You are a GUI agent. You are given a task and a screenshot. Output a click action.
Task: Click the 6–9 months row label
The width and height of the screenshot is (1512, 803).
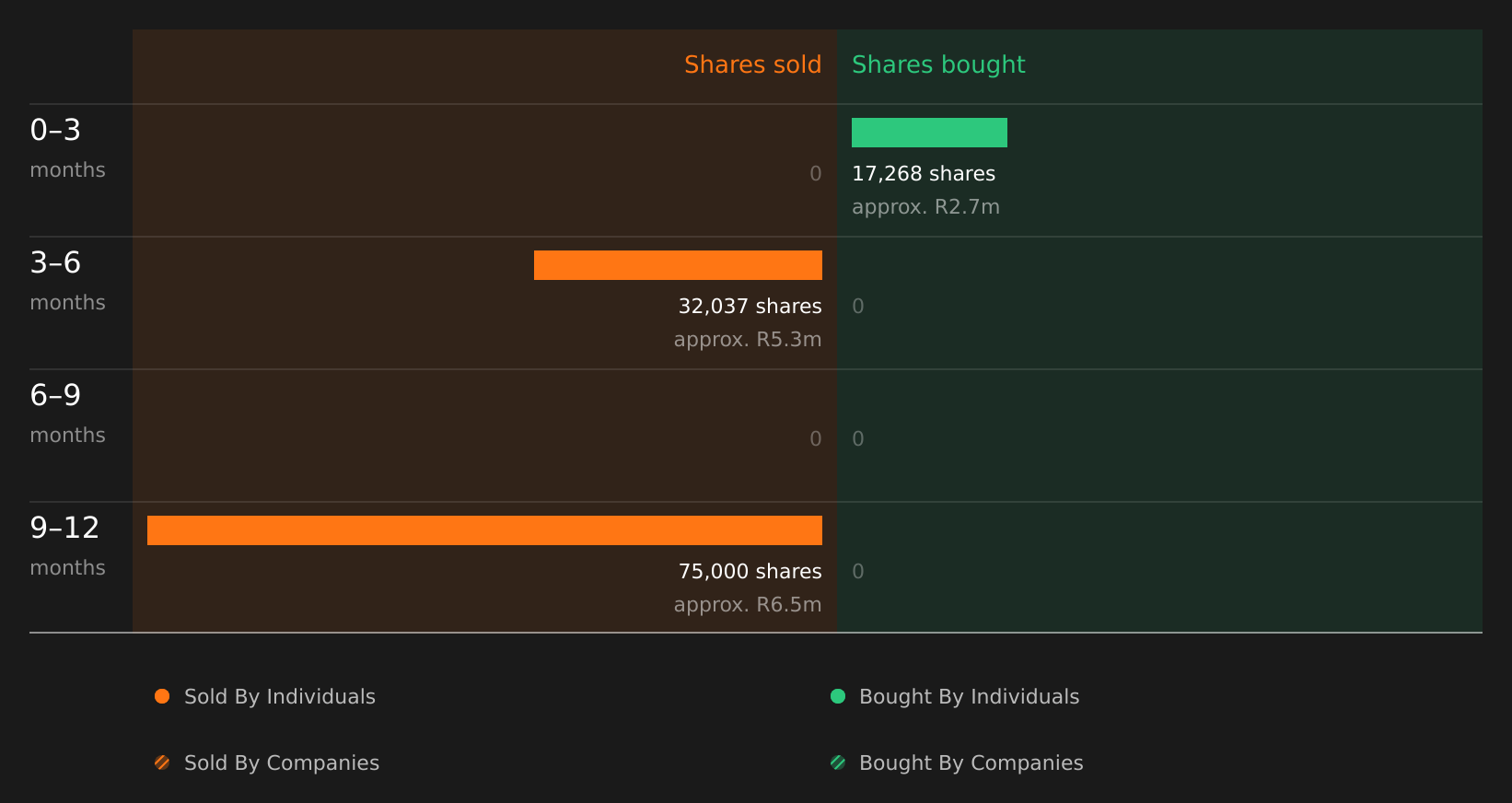point(67,413)
